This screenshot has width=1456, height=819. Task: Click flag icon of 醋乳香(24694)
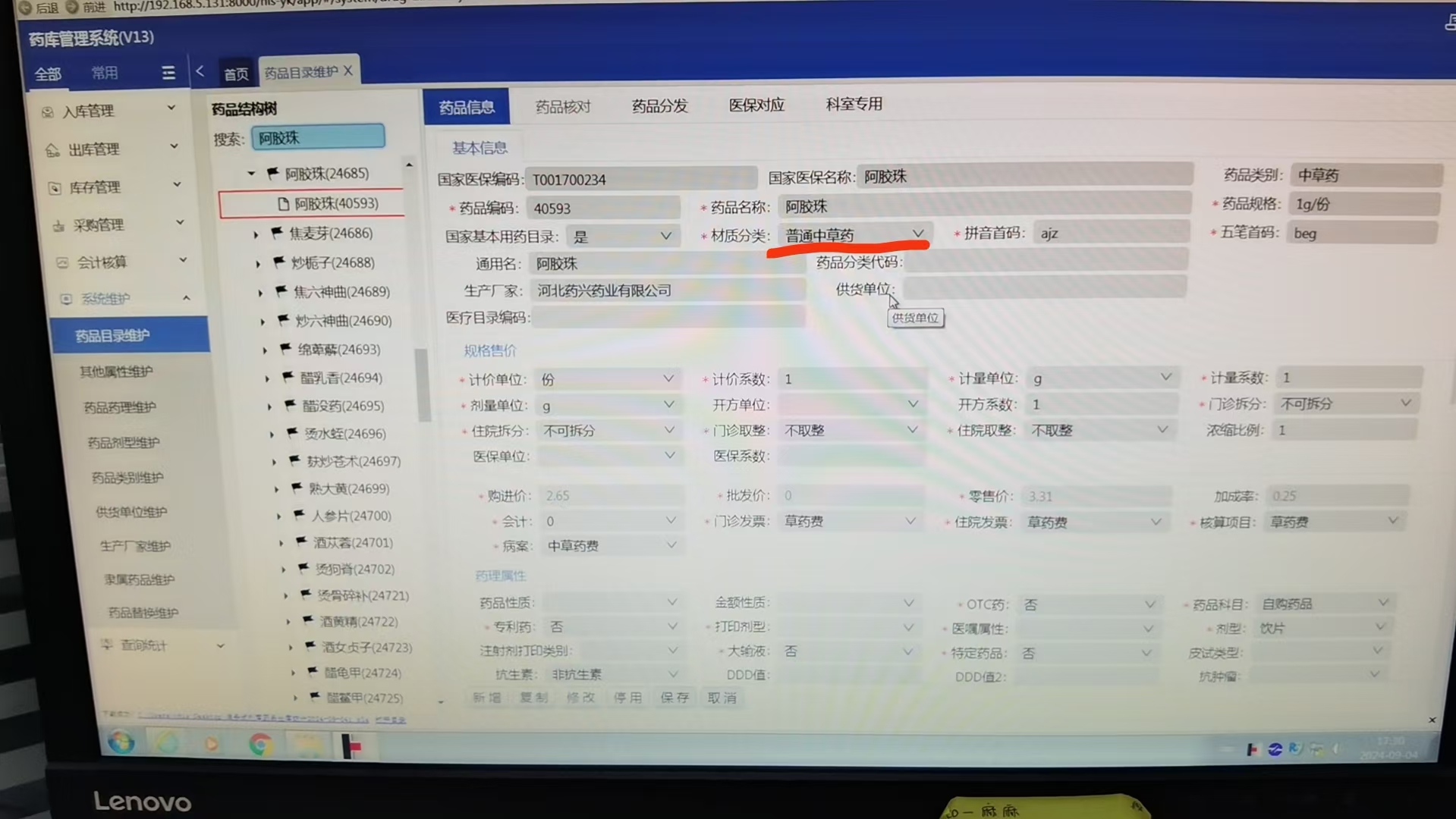click(x=288, y=378)
